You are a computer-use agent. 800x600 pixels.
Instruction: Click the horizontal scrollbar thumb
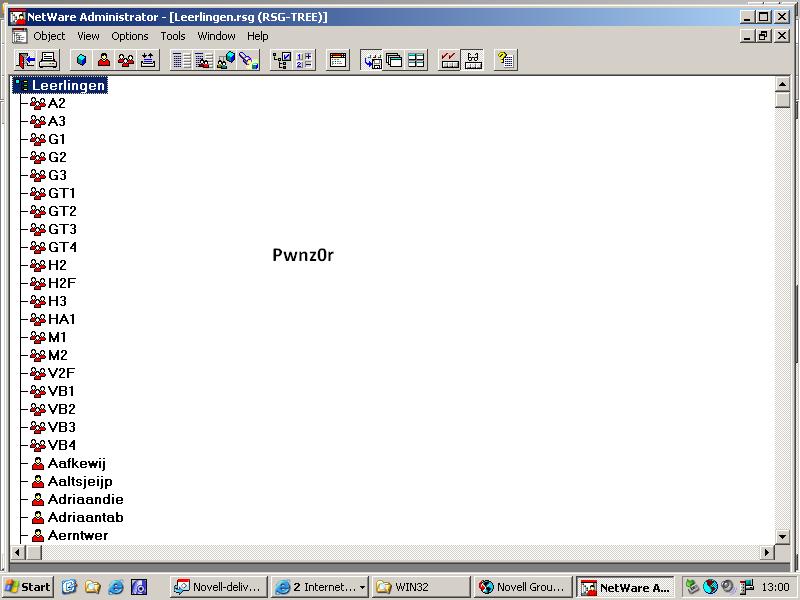click(x=34, y=552)
